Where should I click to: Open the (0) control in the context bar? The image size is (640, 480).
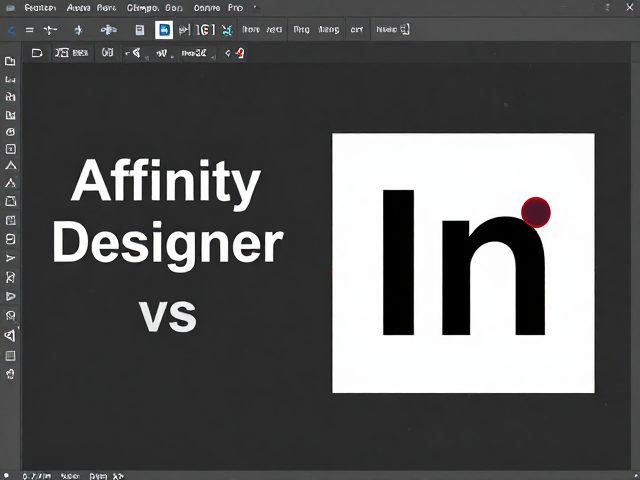click(x=107, y=52)
